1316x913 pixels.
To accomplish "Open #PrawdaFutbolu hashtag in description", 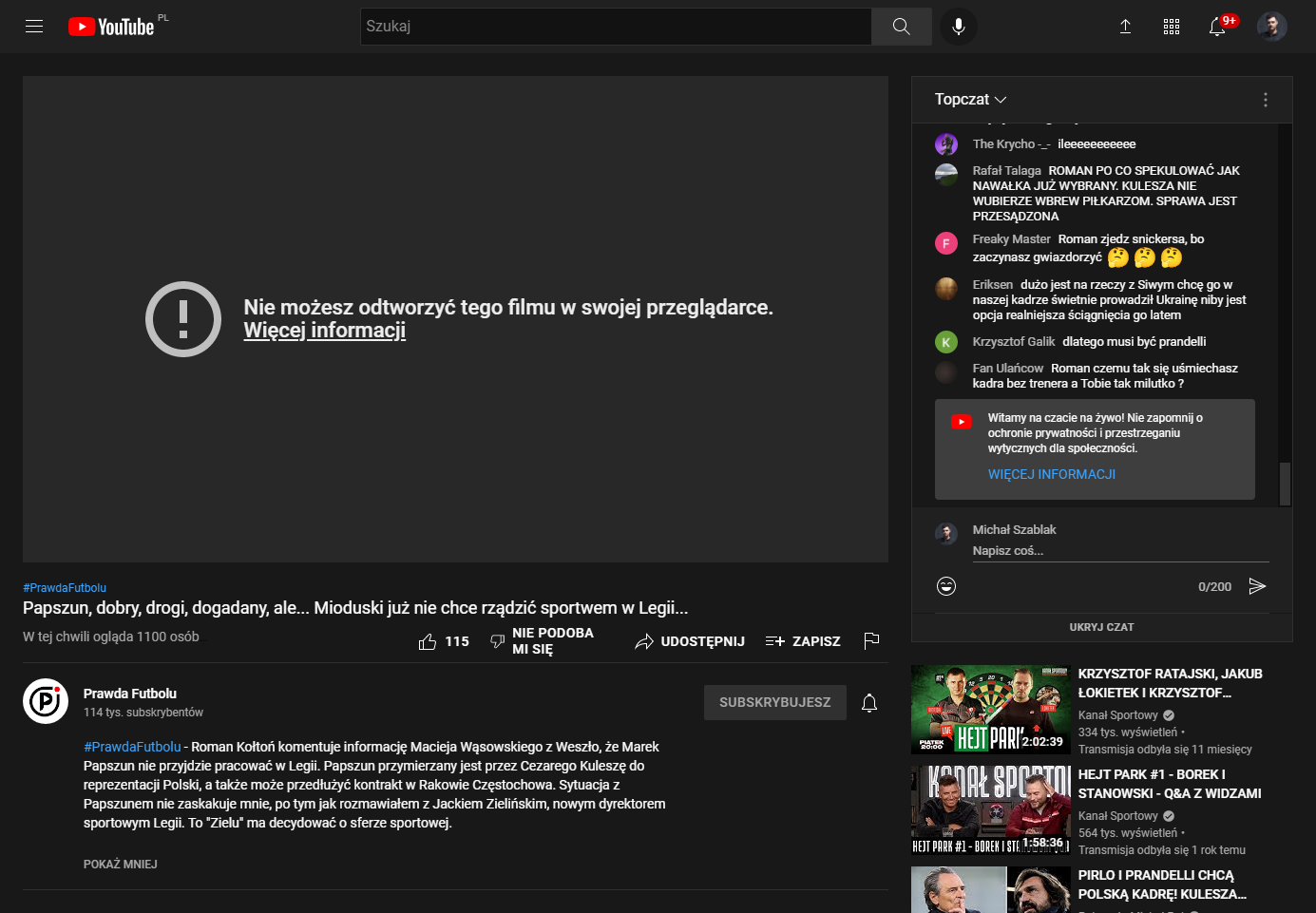I will tap(132, 747).
